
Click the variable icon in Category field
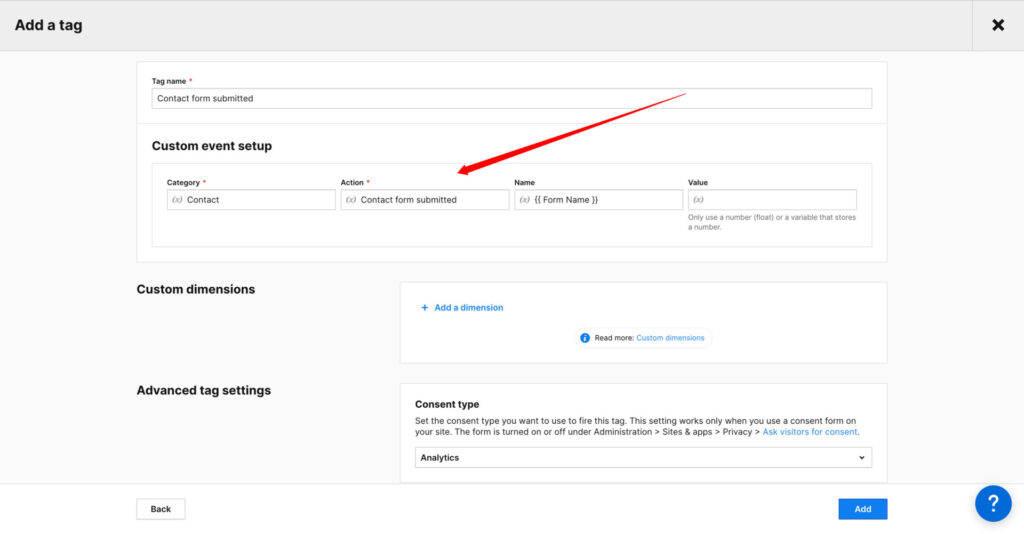[177, 200]
